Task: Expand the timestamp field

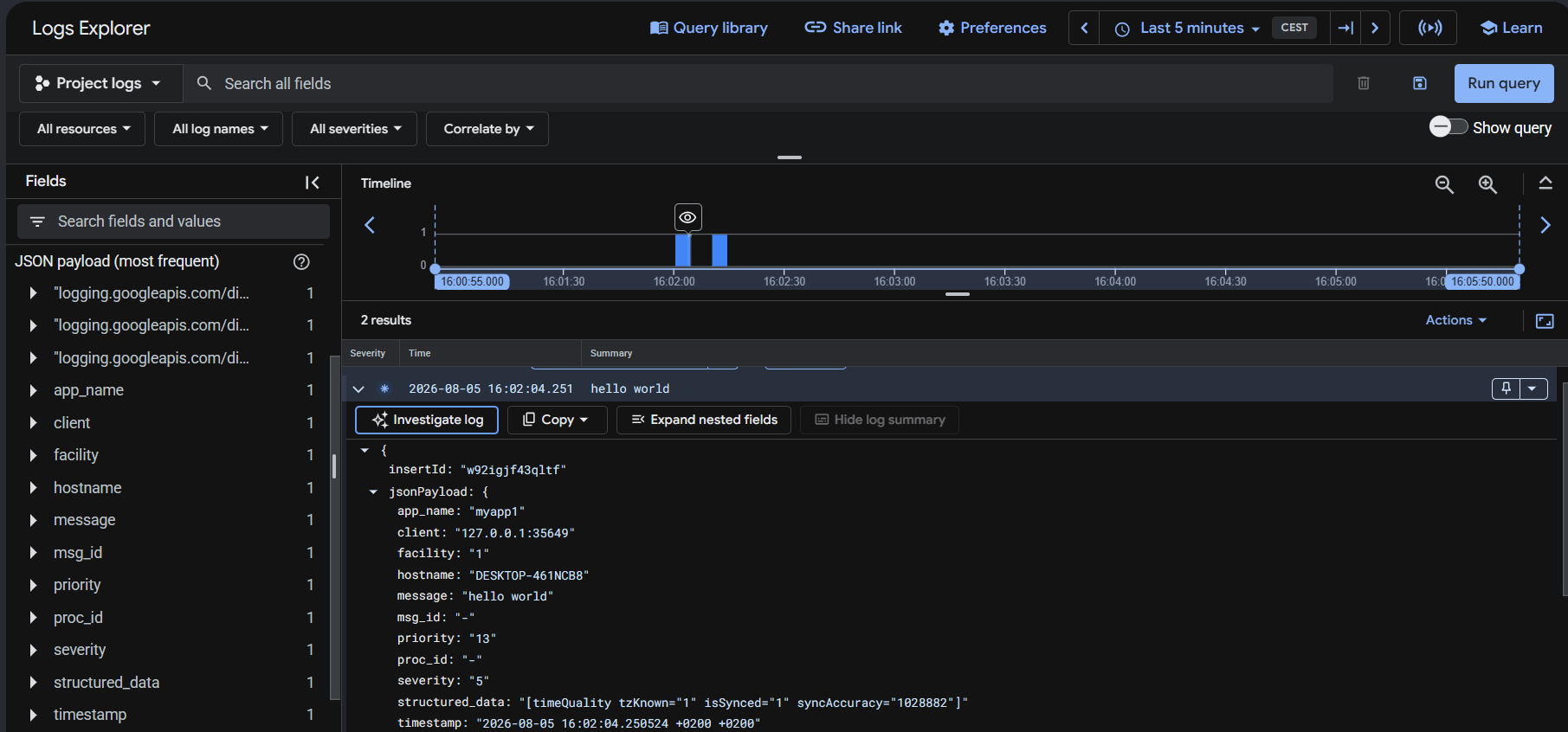Action: pos(34,715)
